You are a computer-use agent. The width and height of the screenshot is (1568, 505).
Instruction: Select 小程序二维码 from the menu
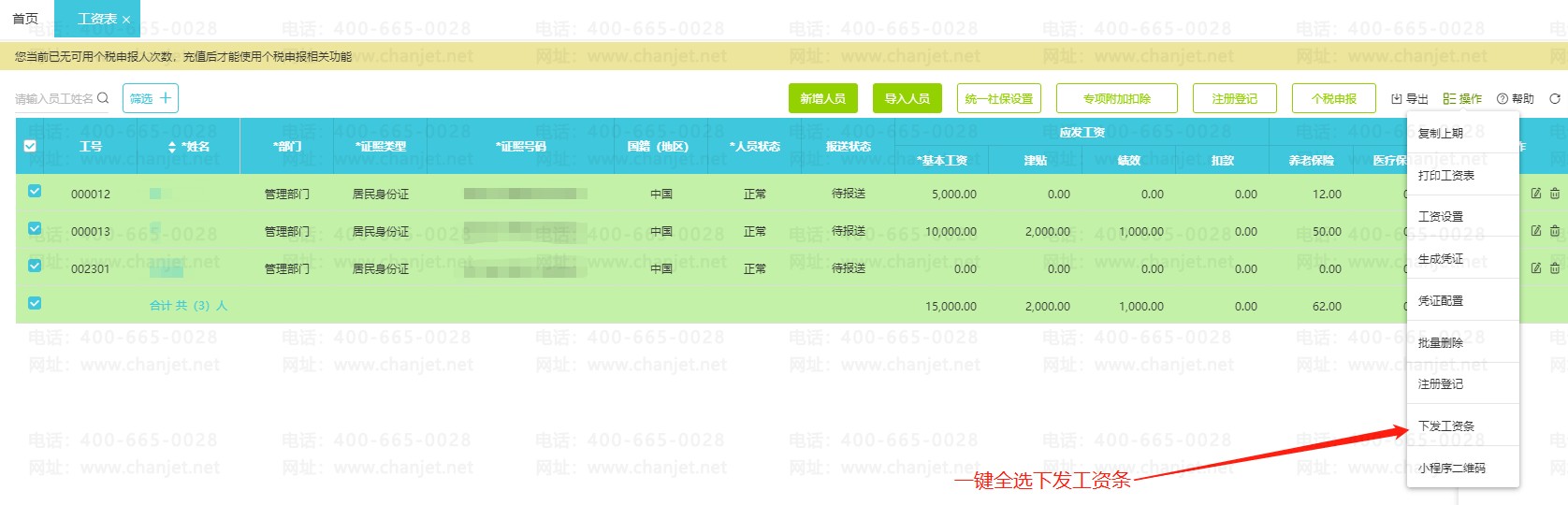pyautogui.click(x=1463, y=468)
